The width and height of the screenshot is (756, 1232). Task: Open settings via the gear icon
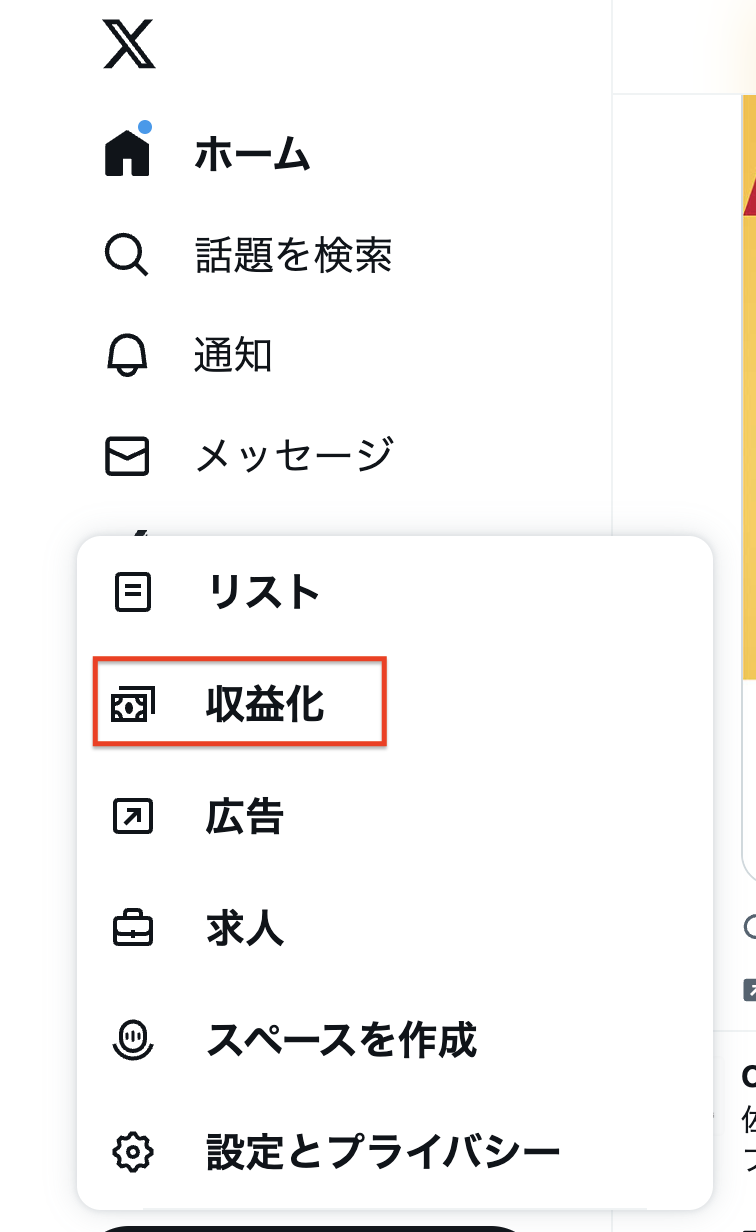coord(131,1151)
